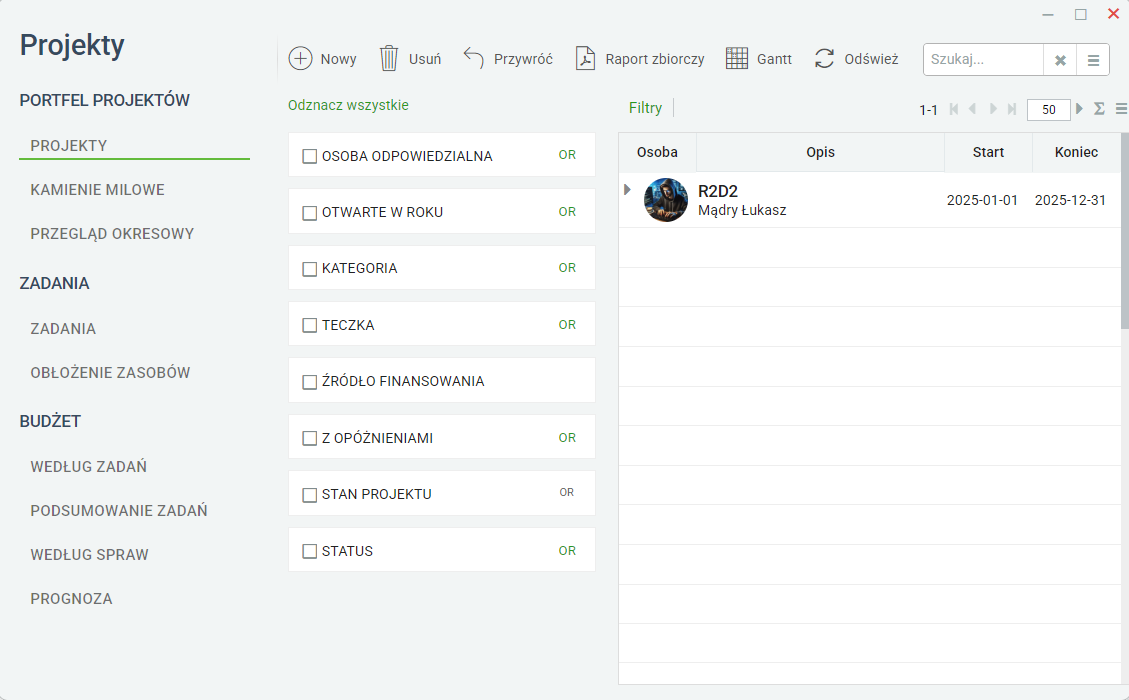This screenshot has width=1129, height=700.
Task: Select WEDŁUG SPRAW budget view
Action: click(x=89, y=555)
